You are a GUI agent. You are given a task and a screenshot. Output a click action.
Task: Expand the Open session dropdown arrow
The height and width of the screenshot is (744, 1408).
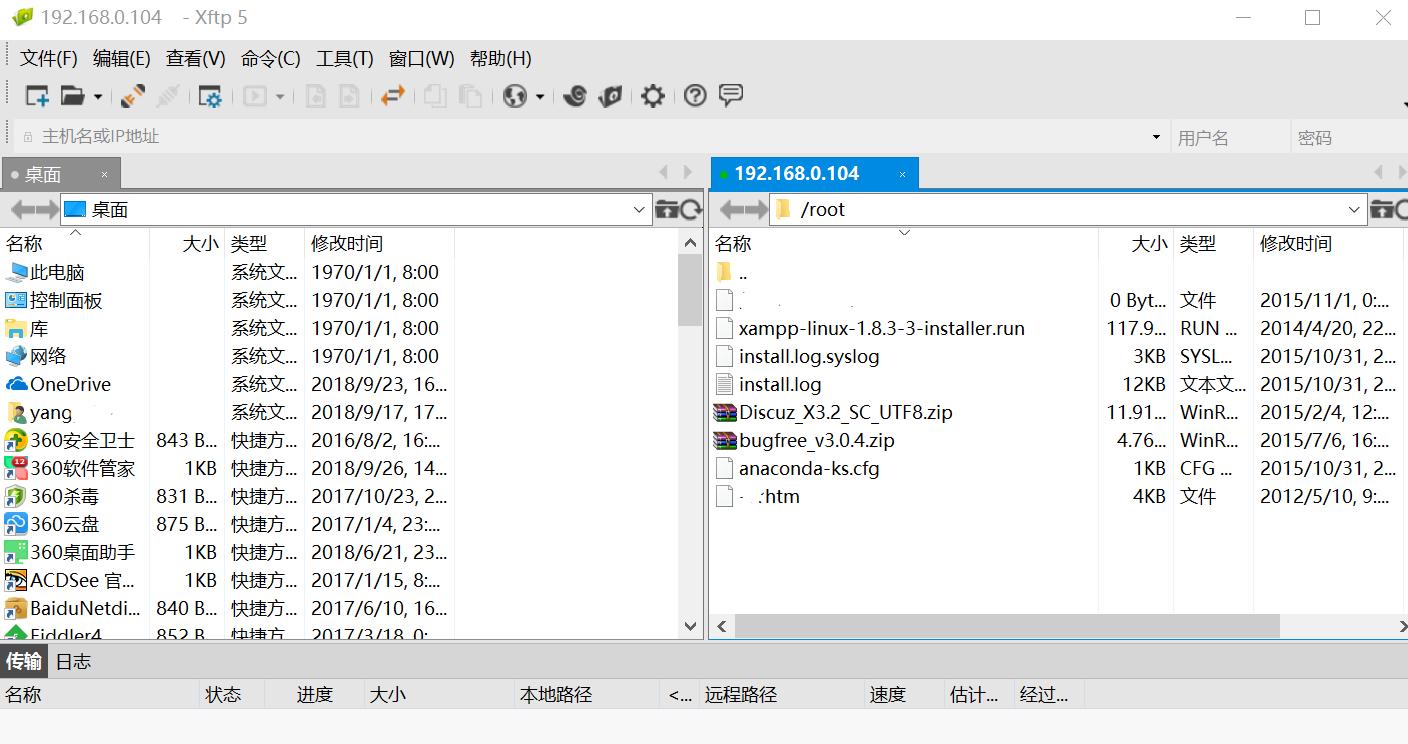(x=98, y=97)
